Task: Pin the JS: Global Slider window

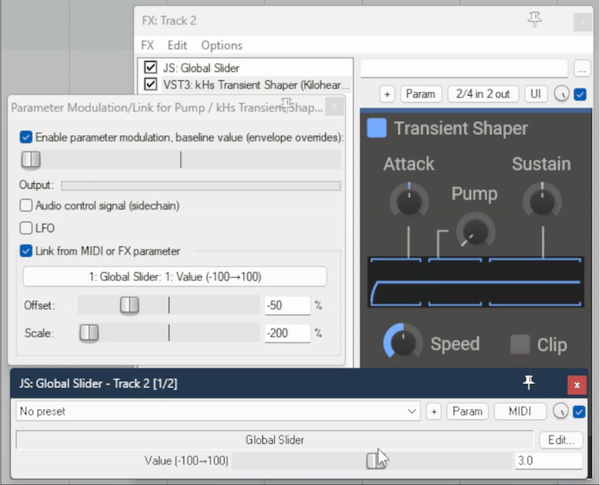Action: pyautogui.click(x=529, y=384)
